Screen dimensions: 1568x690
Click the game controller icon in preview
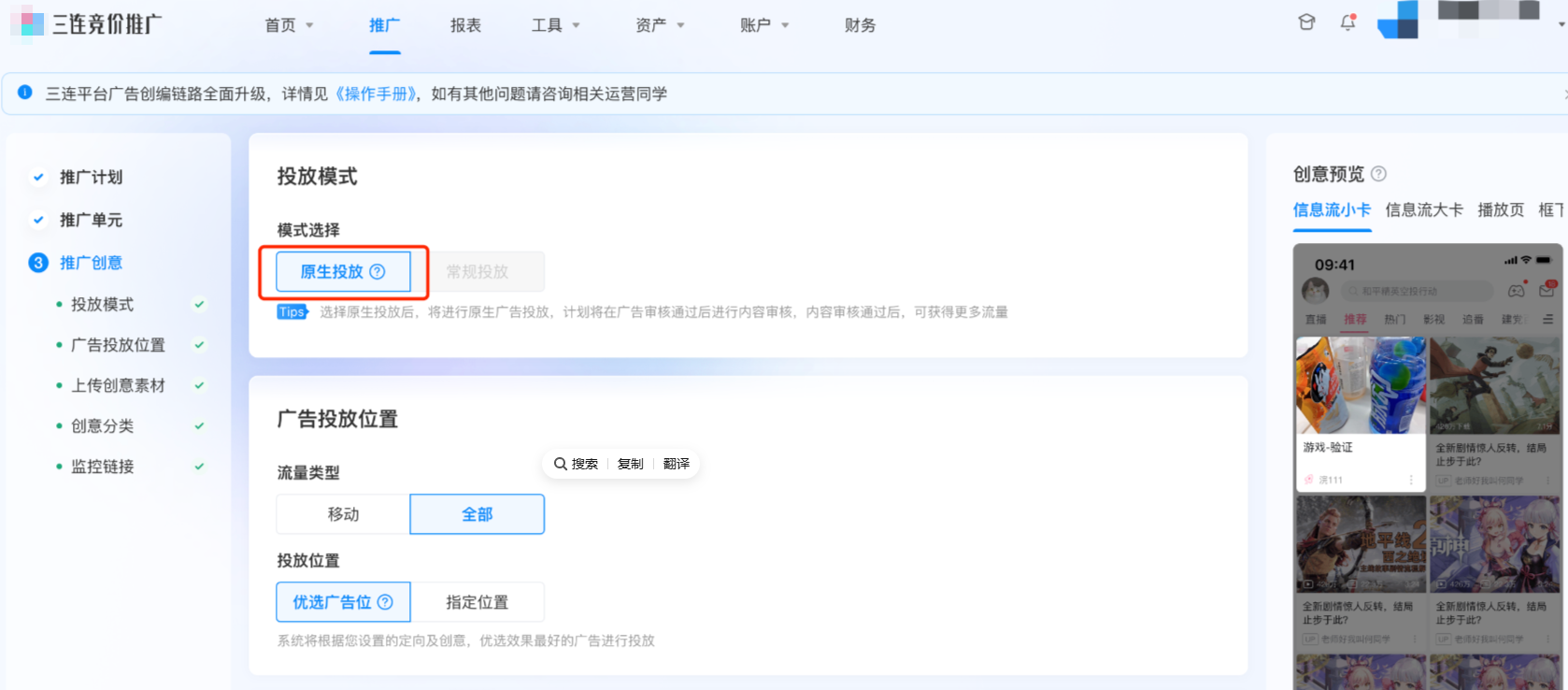pyautogui.click(x=1517, y=291)
